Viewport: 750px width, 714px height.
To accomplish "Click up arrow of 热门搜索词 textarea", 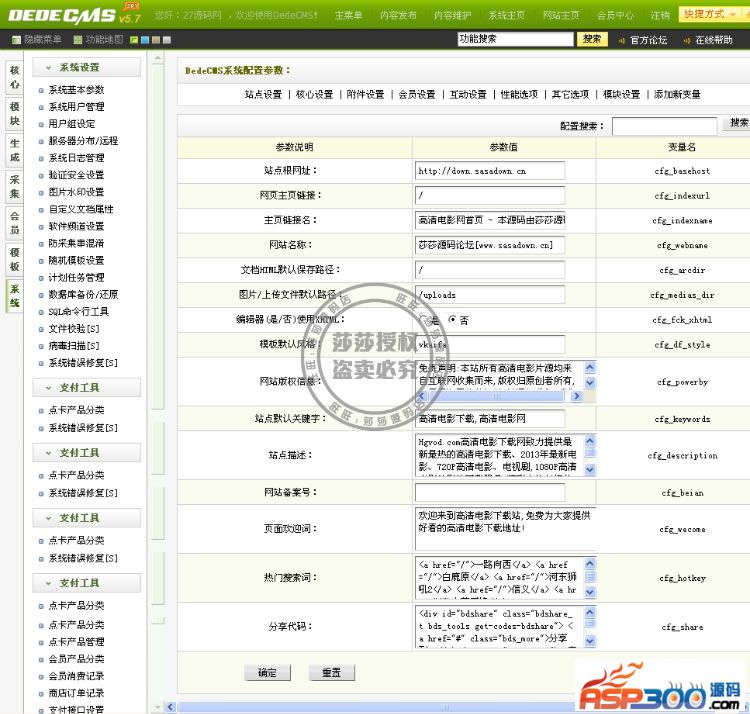I will [x=590, y=563].
